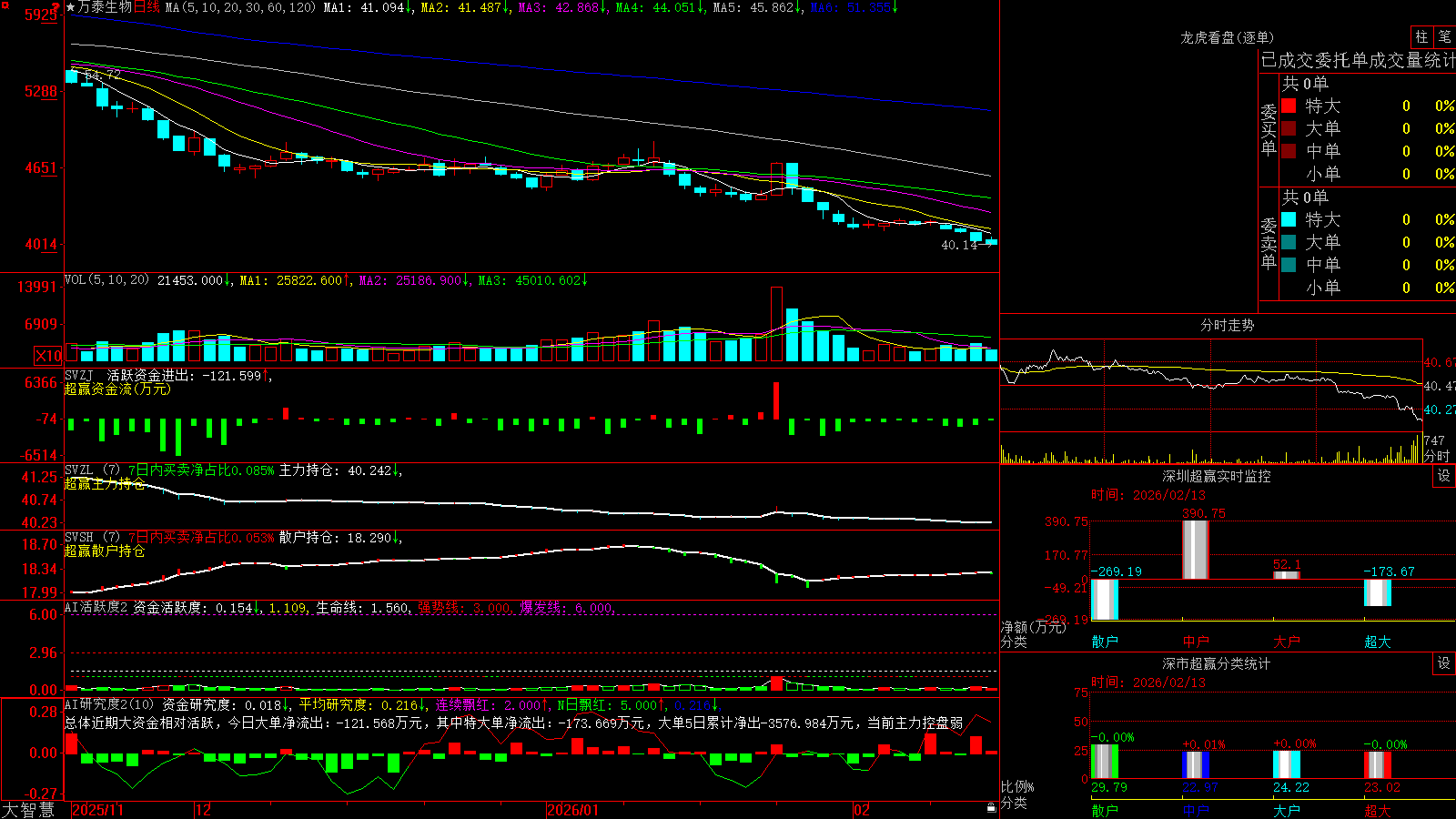The image size is (1456, 819).
Task: Click the 超赢主力持仓 label
Action: pyautogui.click(x=105, y=483)
